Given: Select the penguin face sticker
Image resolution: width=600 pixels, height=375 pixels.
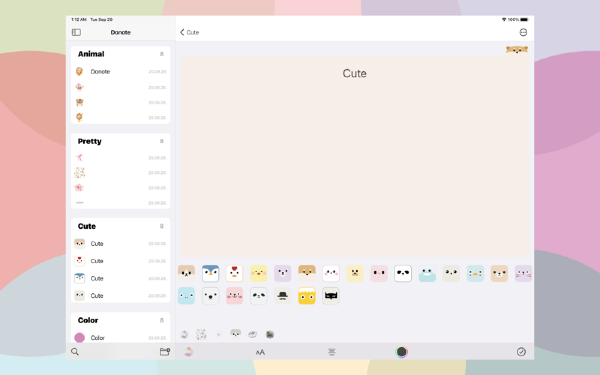Looking at the screenshot, I should point(210,273).
